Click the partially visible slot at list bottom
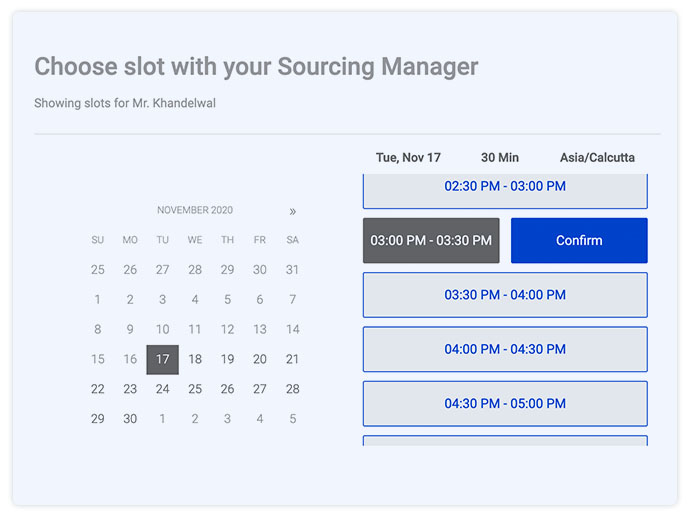The width and height of the screenshot is (689, 517). coord(505,441)
